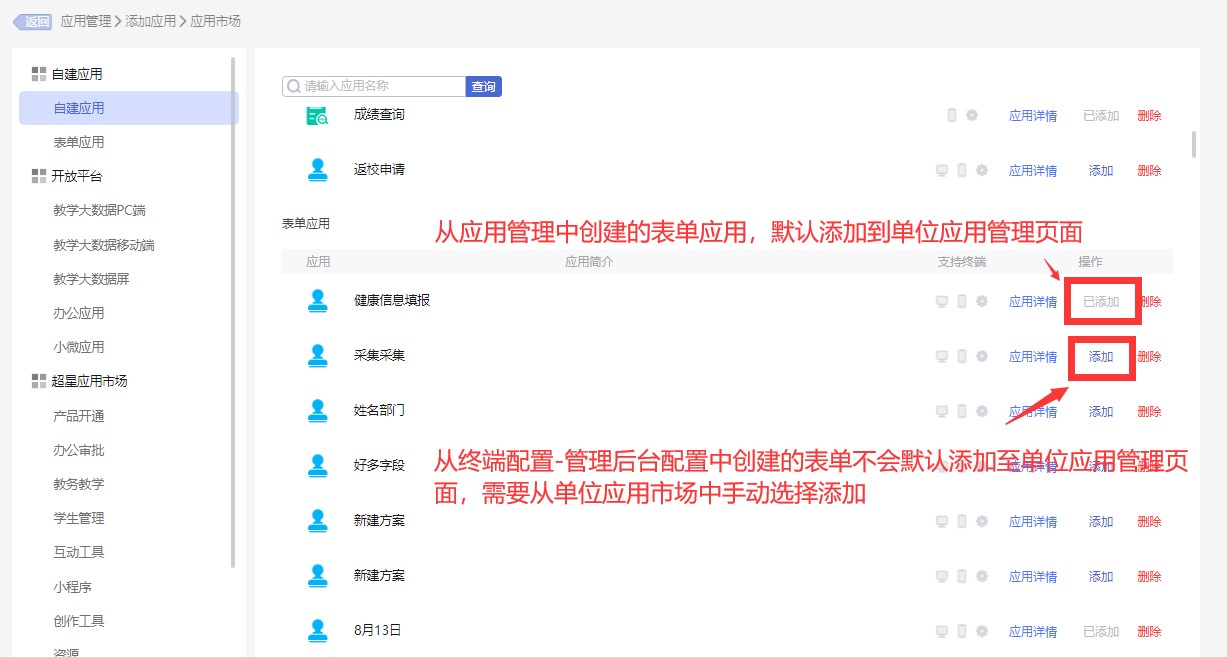
Task: Click the monitor icon for 姓名部门
Action: point(942,411)
